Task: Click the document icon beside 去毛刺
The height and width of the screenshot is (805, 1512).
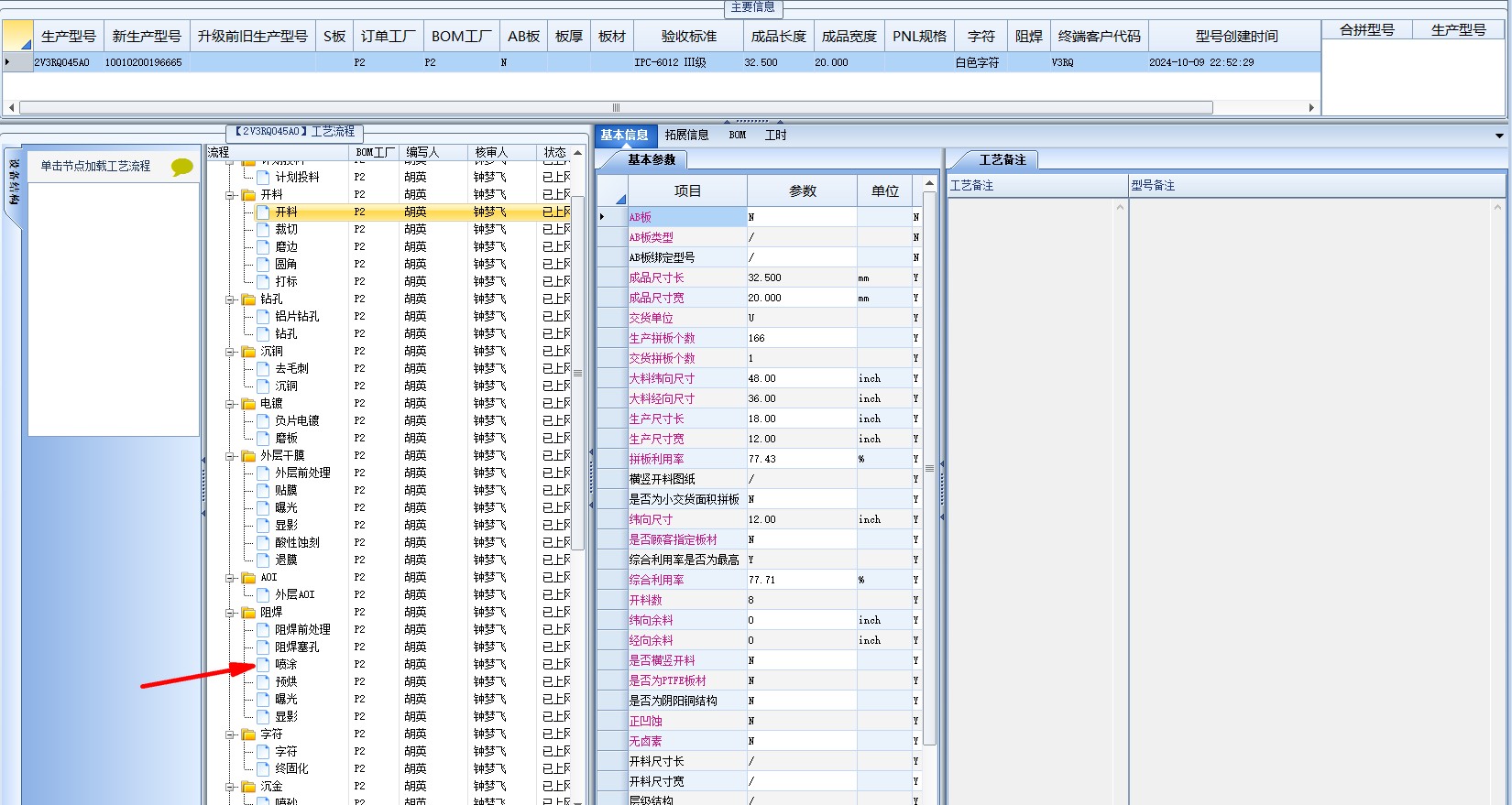Action: (264, 369)
